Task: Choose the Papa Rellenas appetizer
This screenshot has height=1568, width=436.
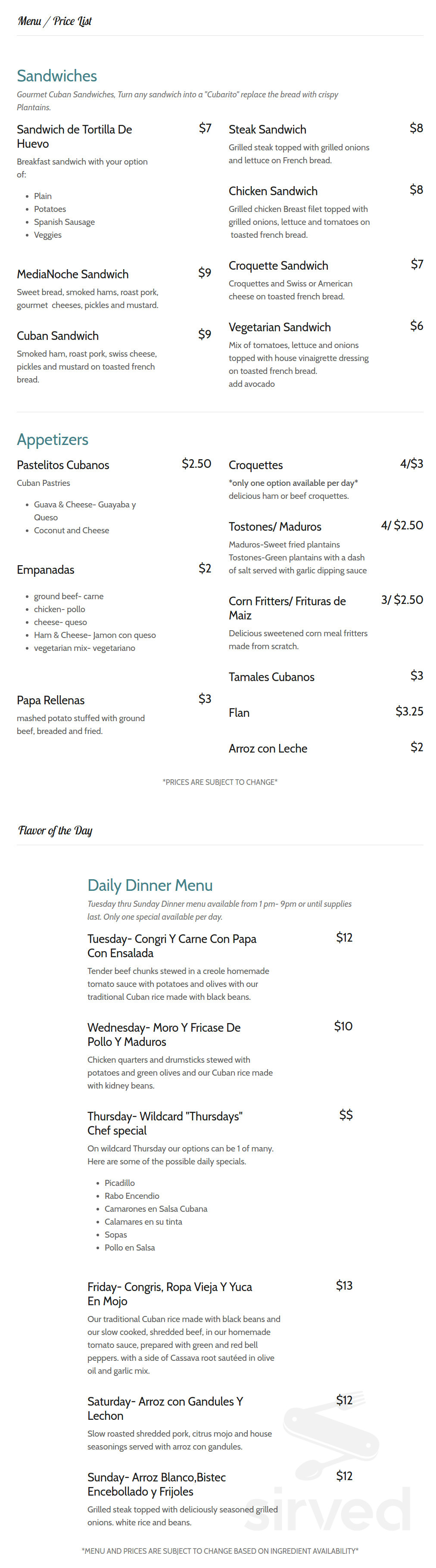Action: pos(50,700)
